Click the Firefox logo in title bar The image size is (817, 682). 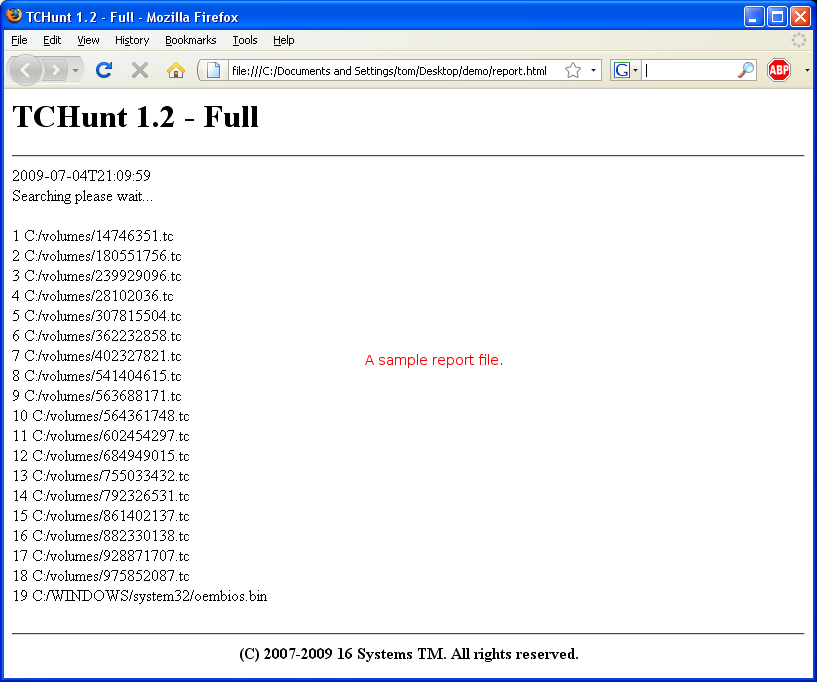(14, 16)
